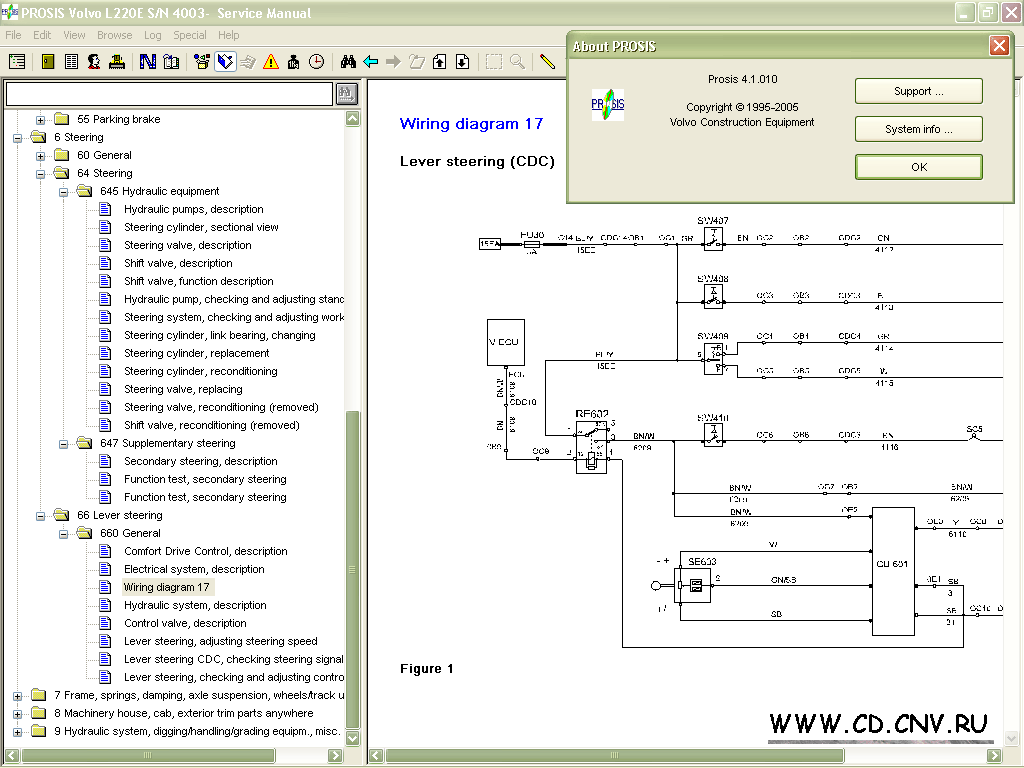
Task: Click the magnifying glass zoom icon
Action: [517, 61]
